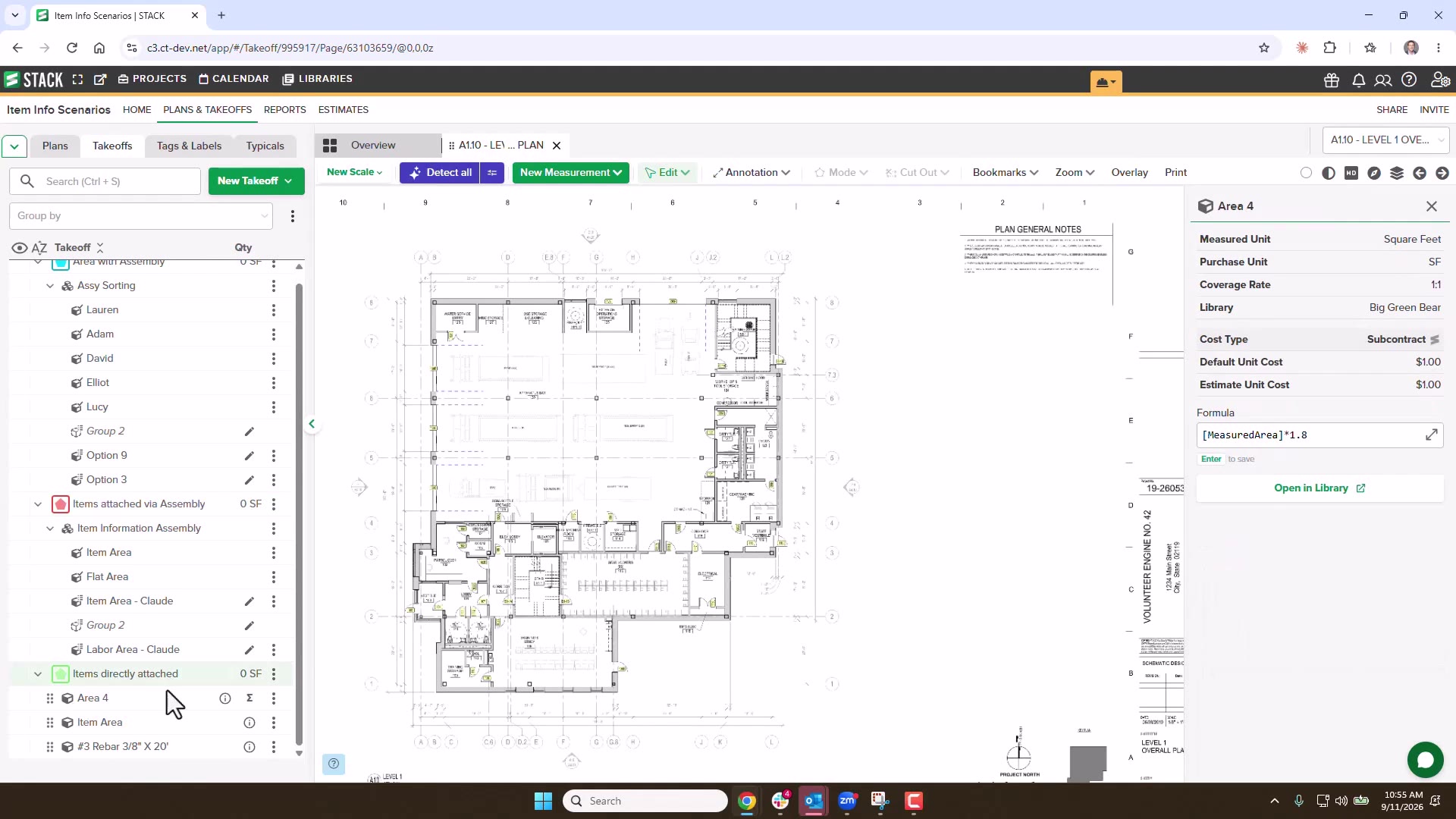Viewport: 1456px width, 819px height.
Task: Collapse the Assy Sorting assembly
Action: 50,286
